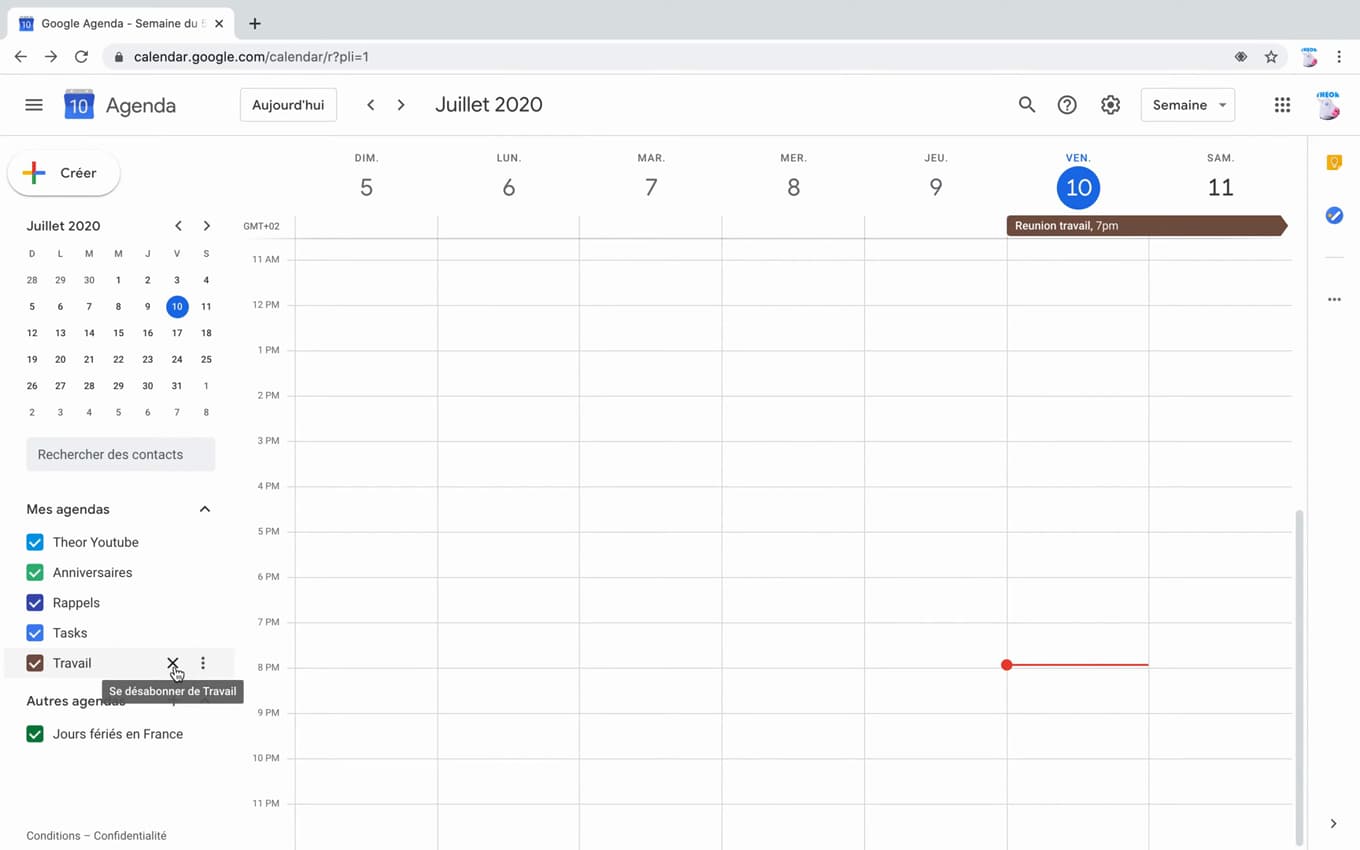This screenshot has width=1360, height=850.
Task: Collapse the Mes agendas section
Action: 205,509
